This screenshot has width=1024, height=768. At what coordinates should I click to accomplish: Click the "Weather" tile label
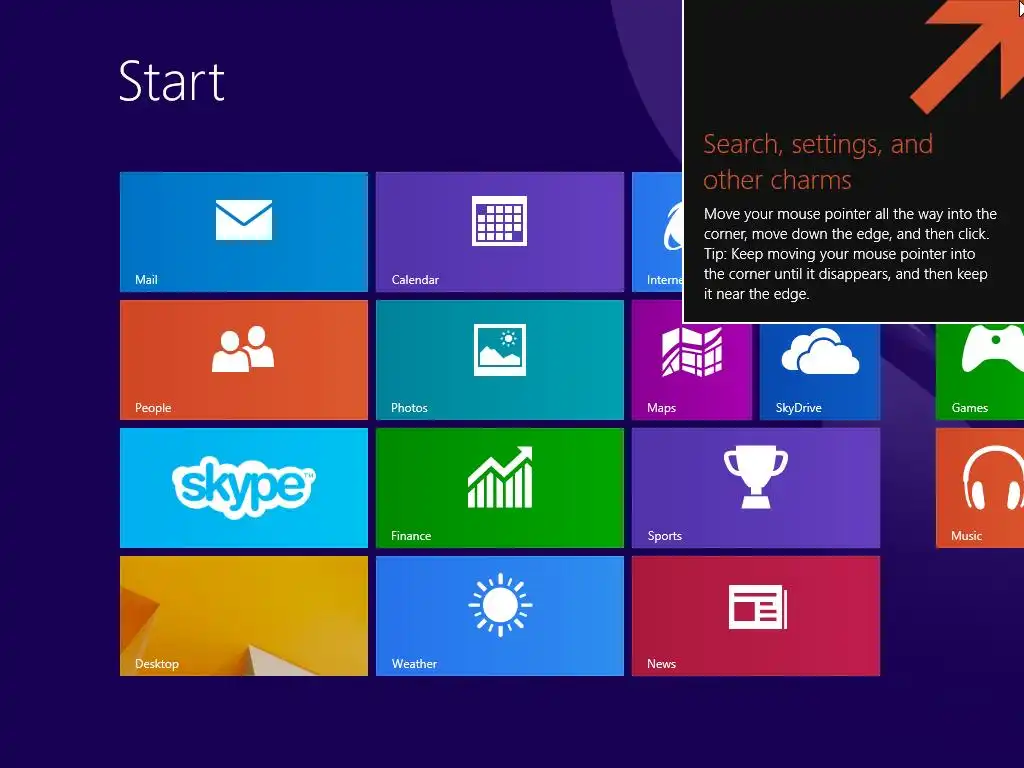414,664
